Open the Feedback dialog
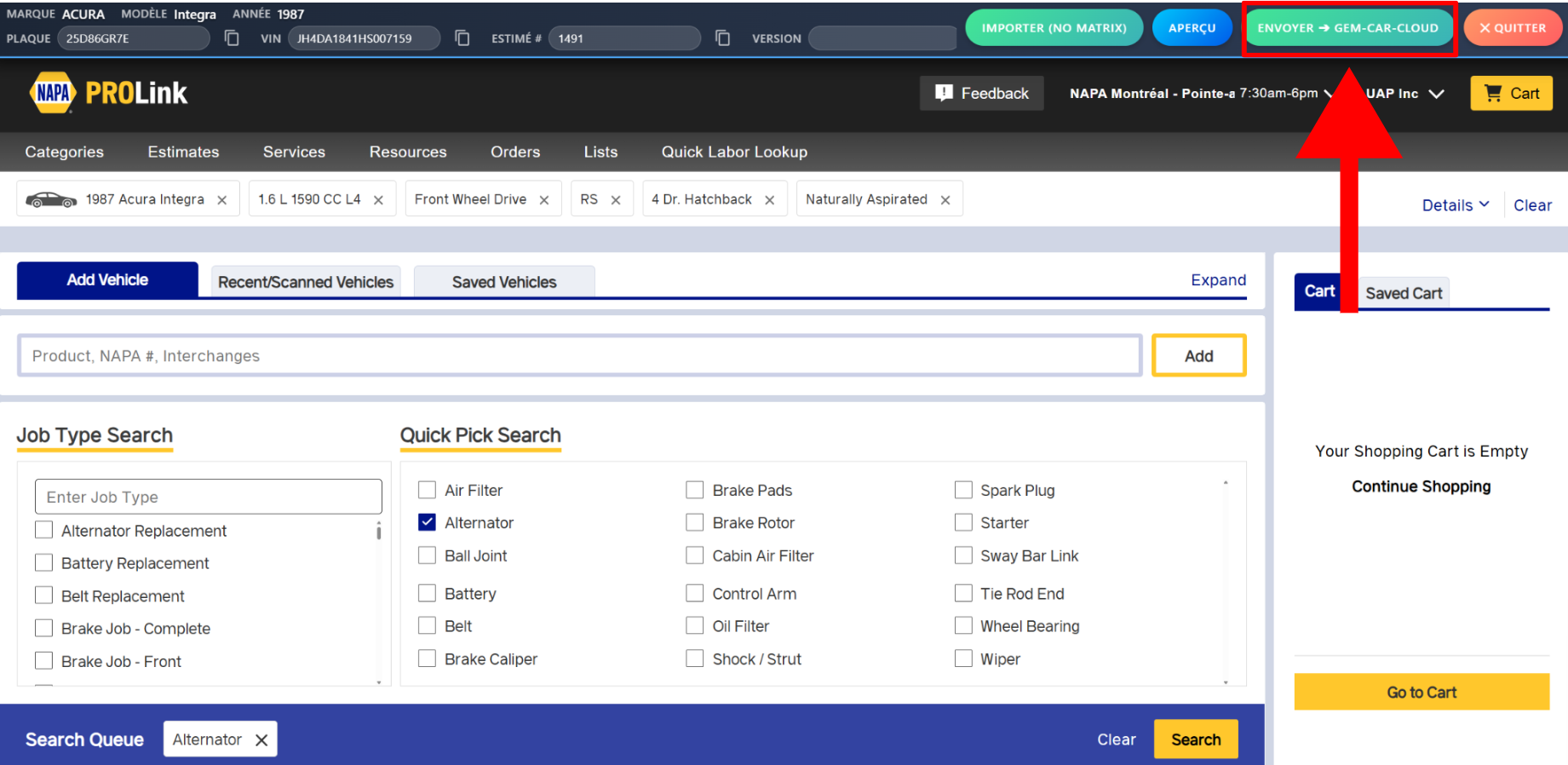The image size is (1568, 765). pyautogui.click(x=982, y=94)
